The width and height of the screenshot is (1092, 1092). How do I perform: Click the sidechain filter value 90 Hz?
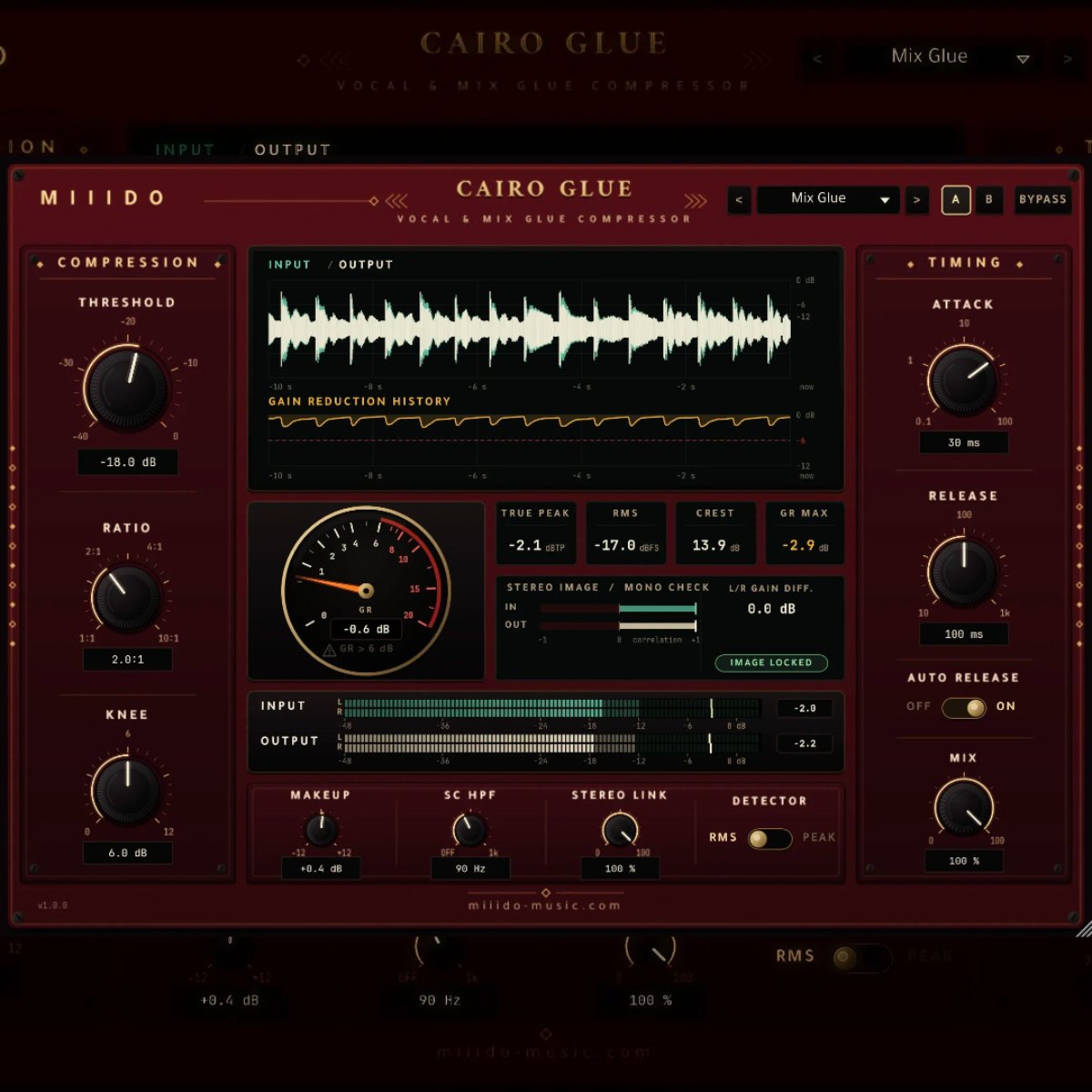pyautogui.click(x=470, y=869)
